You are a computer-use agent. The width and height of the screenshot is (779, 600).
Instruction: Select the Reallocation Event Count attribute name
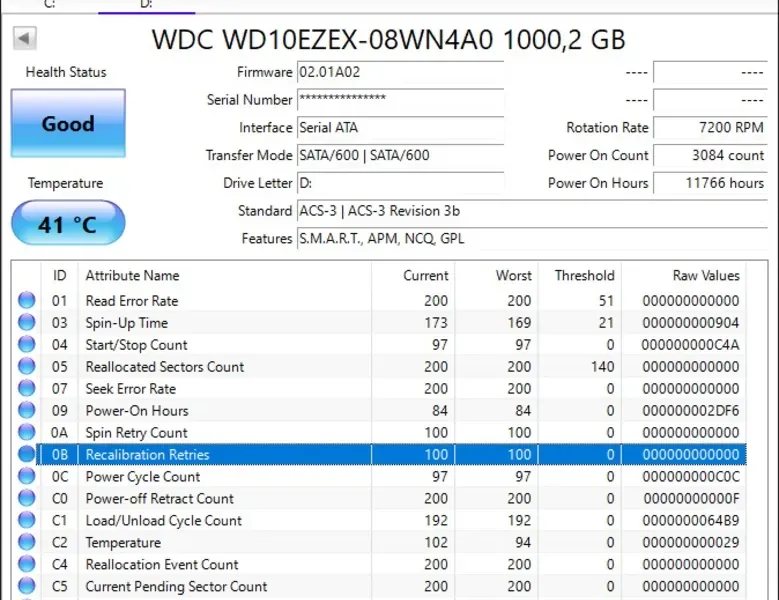(x=162, y=564)
